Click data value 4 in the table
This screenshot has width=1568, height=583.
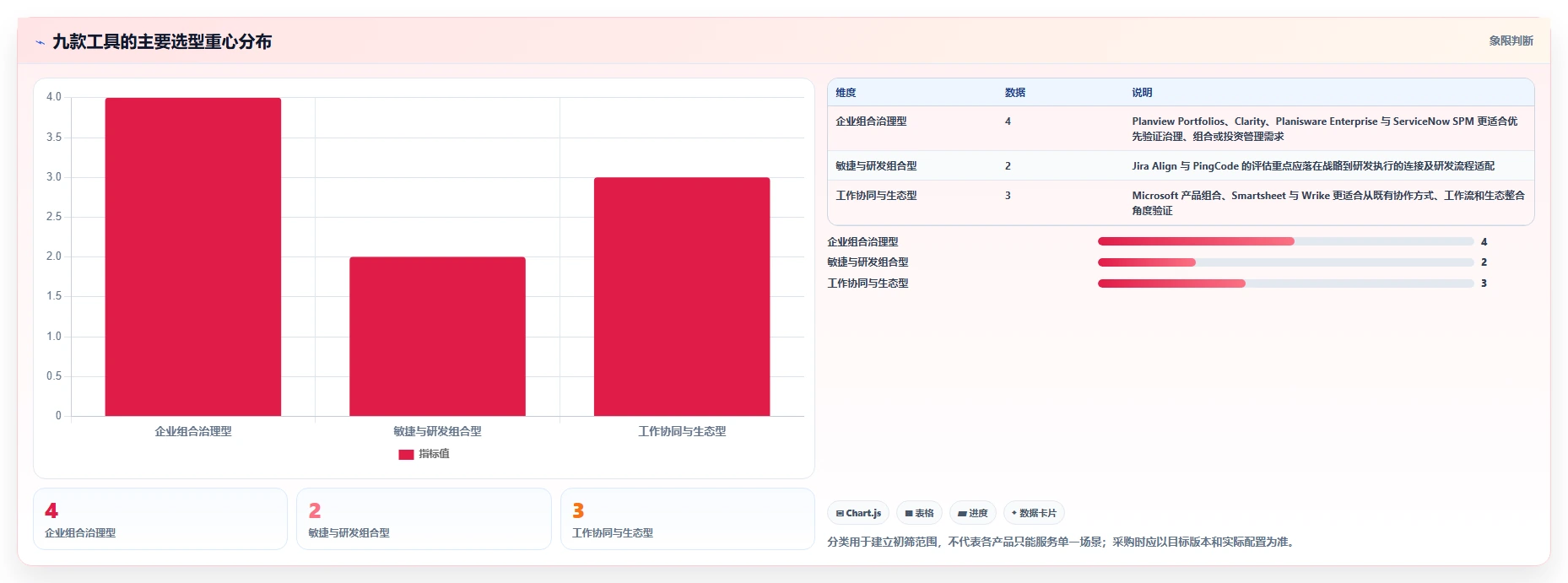pyautogui.click(x=1008, y=121)
